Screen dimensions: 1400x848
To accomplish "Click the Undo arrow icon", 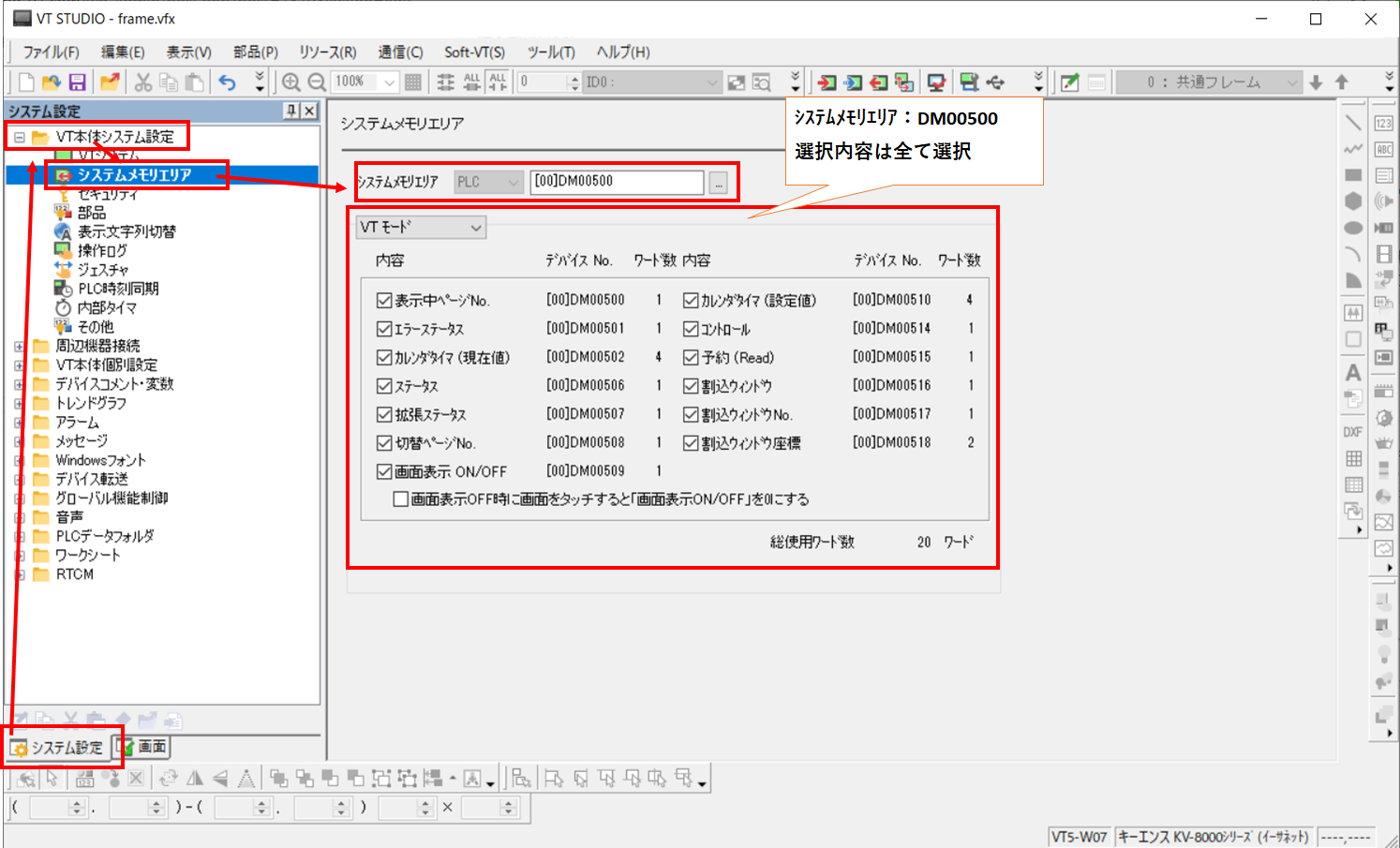I will (x=227, y=82).
